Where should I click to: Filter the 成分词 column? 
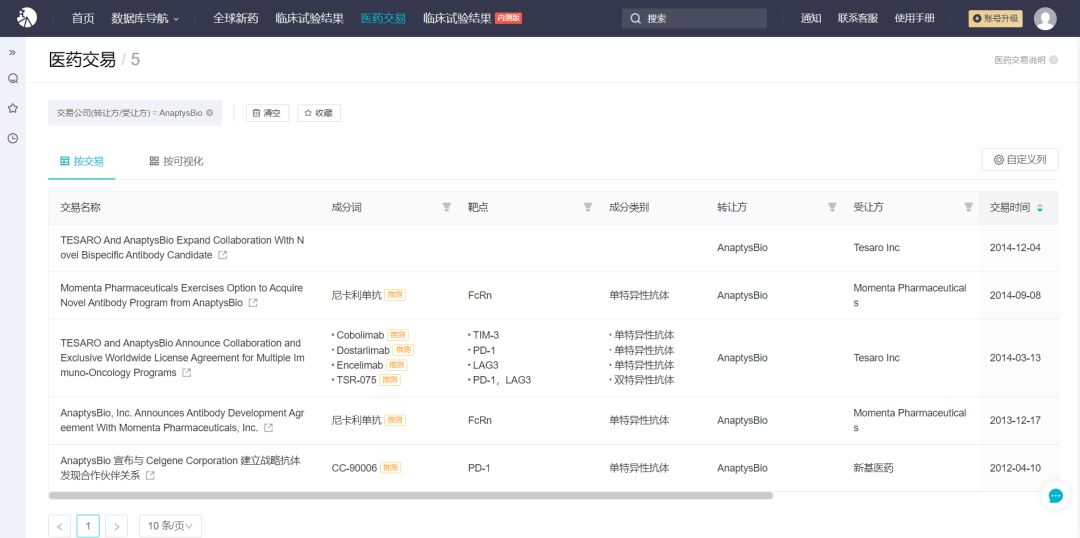(446, 207)
